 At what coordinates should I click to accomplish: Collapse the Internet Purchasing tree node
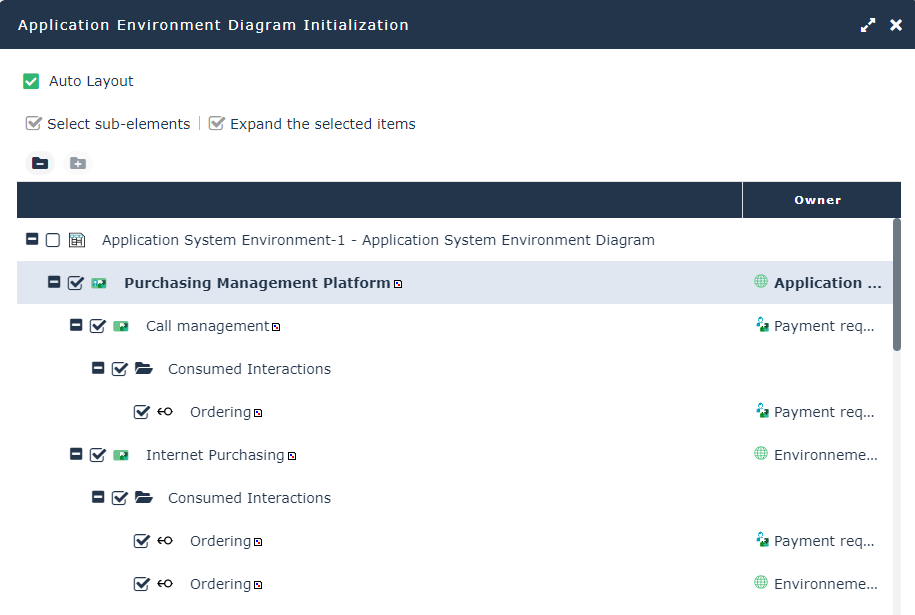76,455
